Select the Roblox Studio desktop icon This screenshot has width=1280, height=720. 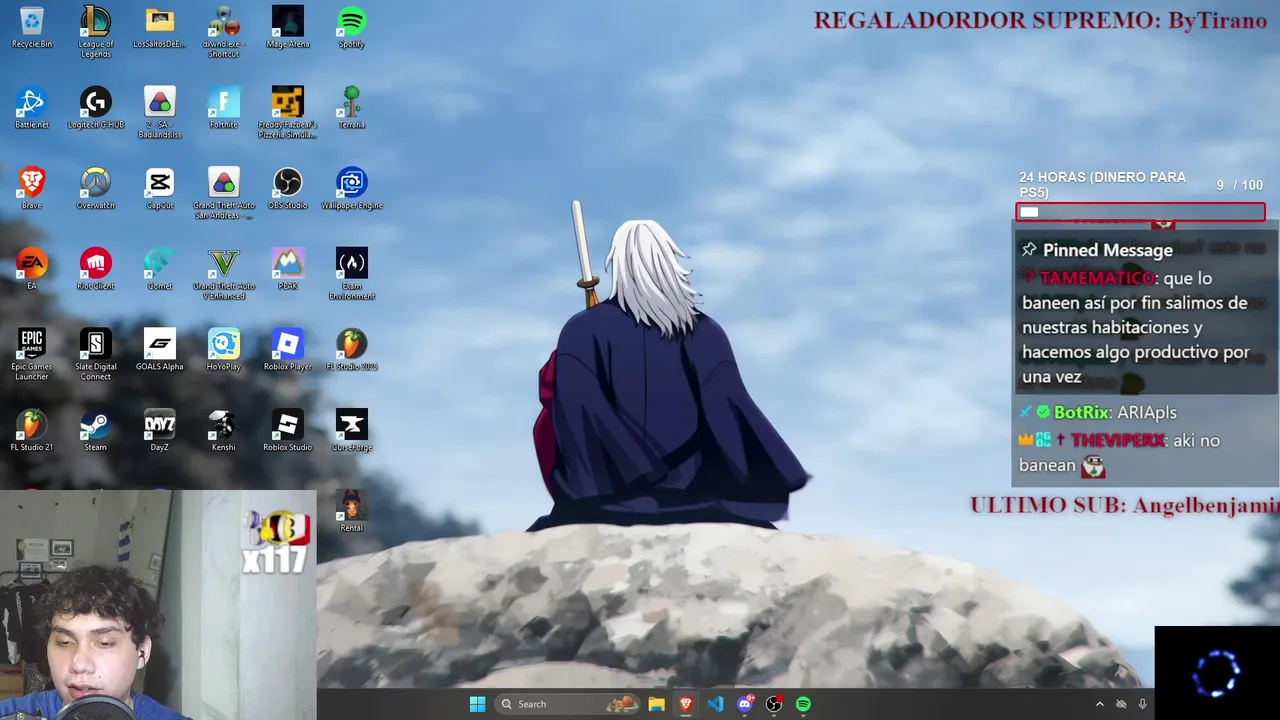pyautogui.click(x=288, y=430)
